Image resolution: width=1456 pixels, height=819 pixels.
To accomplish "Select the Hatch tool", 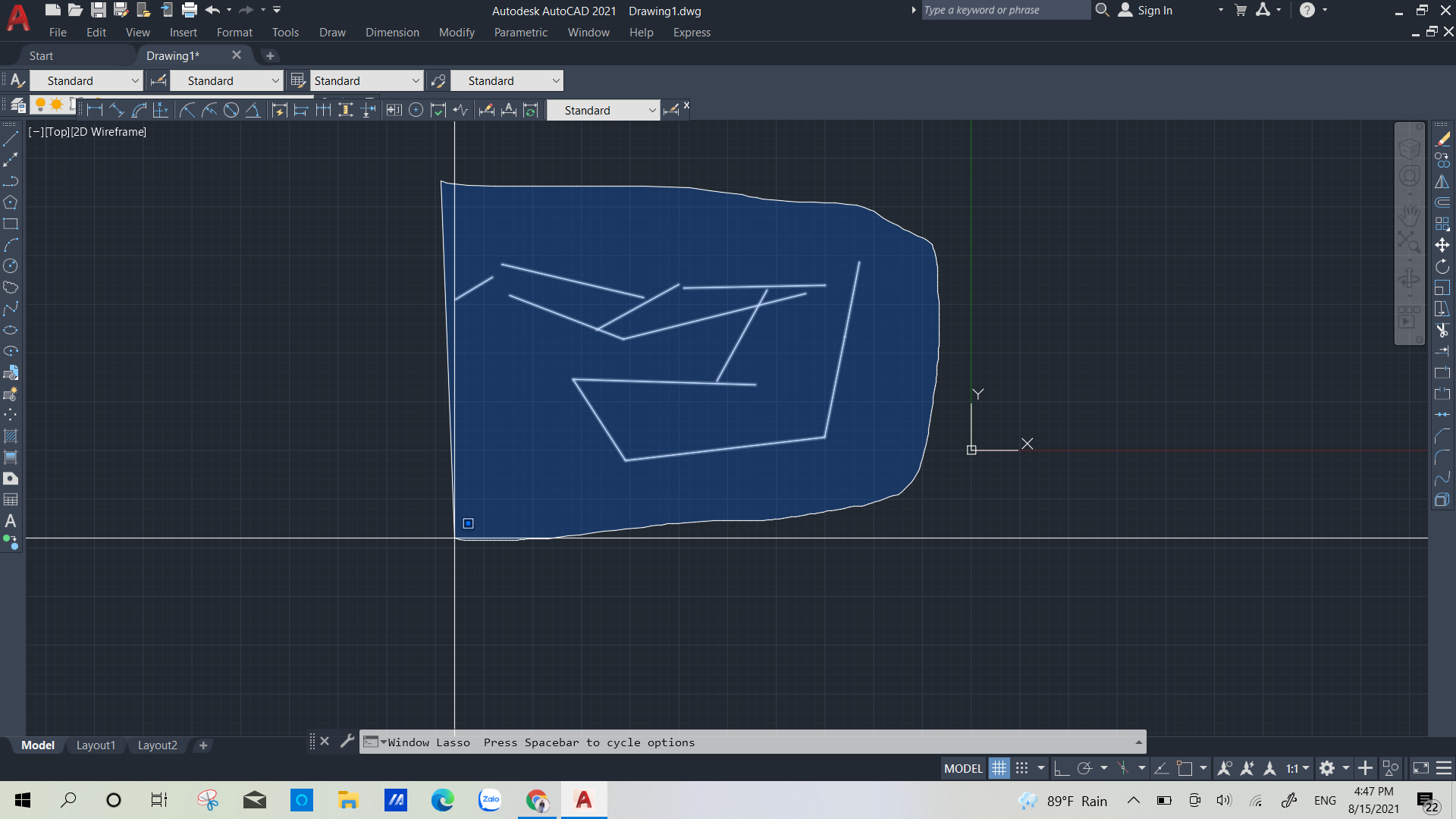I will coord(11,436).
